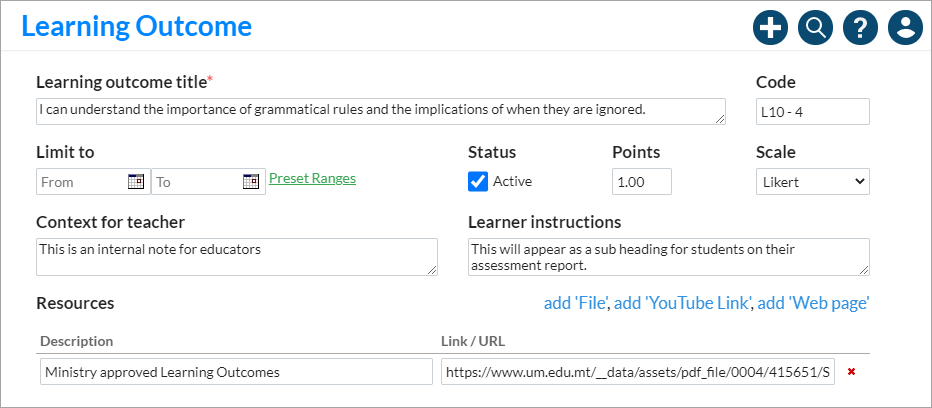Open the From date calendar icon
932x408 pixels.
tap(136, 181)
